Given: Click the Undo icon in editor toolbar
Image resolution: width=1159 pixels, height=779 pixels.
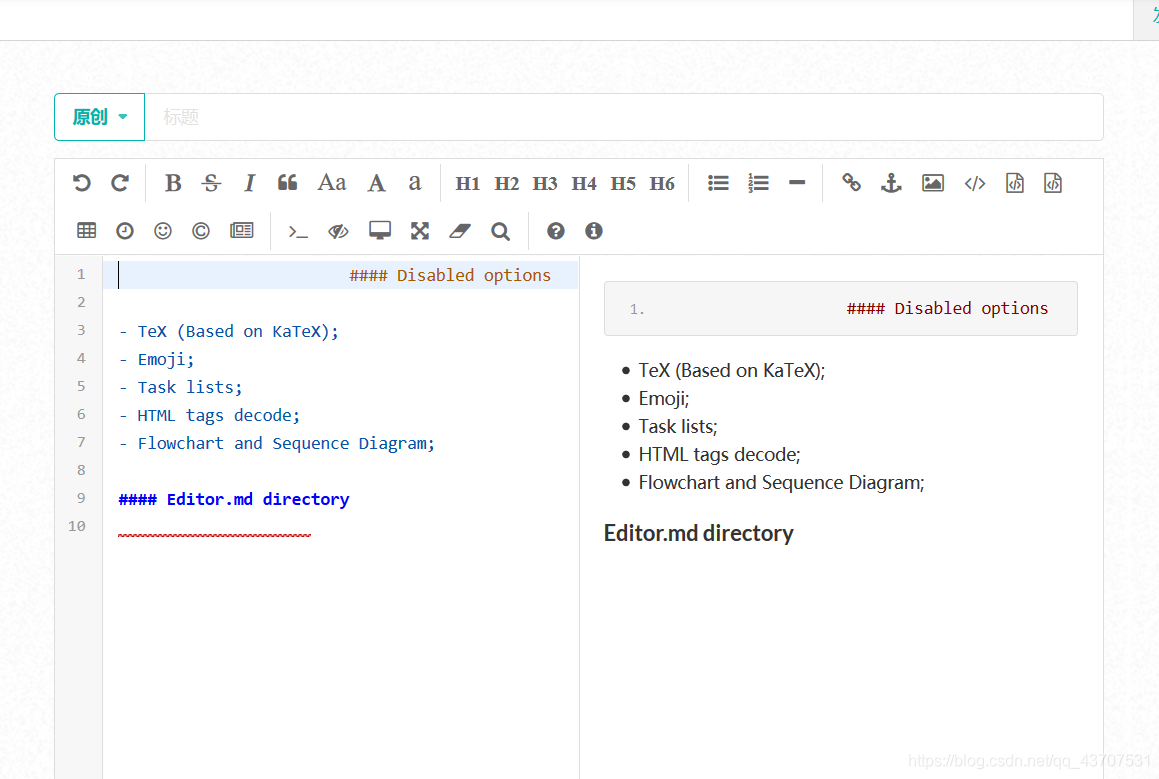Looking at the screenshot, I should tap(82, 183).
